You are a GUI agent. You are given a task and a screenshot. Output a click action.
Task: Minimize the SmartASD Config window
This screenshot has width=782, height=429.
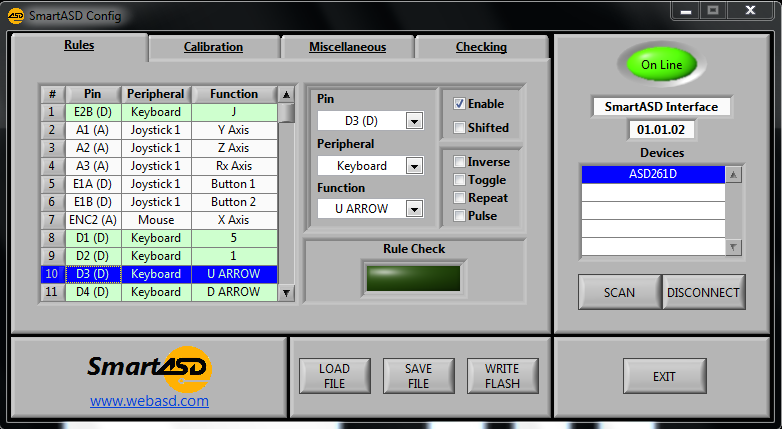point(686,10)
